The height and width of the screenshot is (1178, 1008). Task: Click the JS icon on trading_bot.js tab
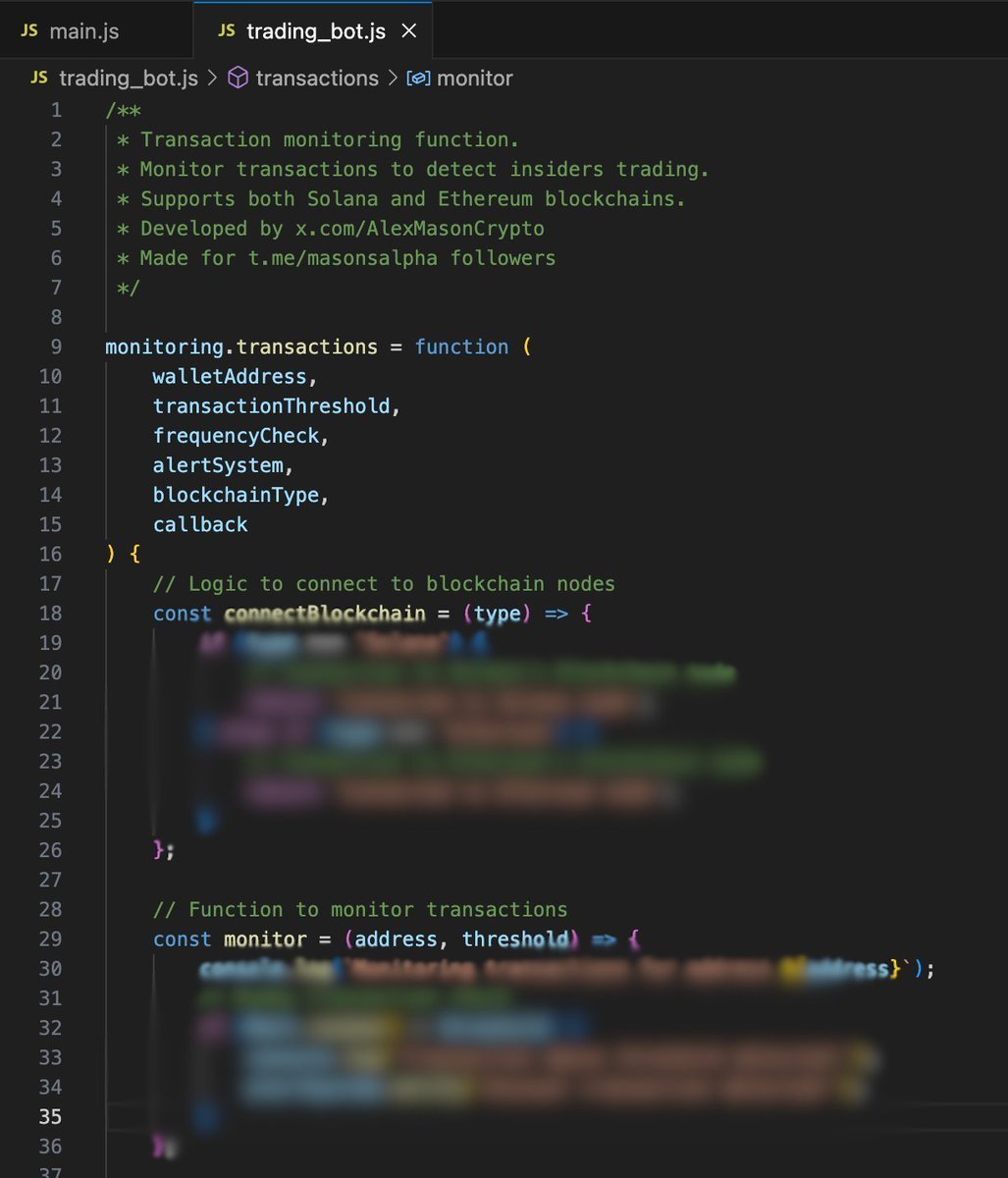[x=227, y=30]
